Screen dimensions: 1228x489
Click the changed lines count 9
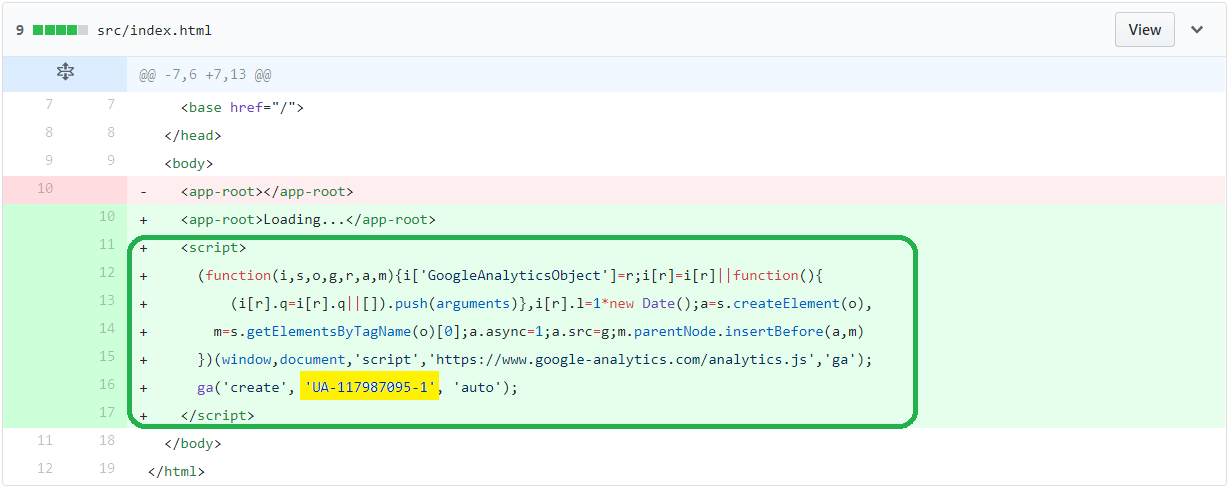click(x=19, y=30)
